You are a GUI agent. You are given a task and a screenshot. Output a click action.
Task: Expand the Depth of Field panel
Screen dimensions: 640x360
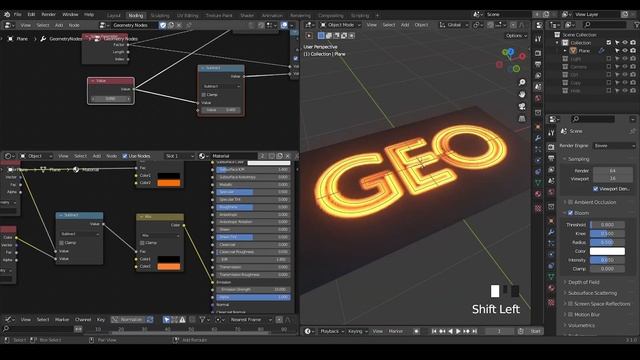584,282
